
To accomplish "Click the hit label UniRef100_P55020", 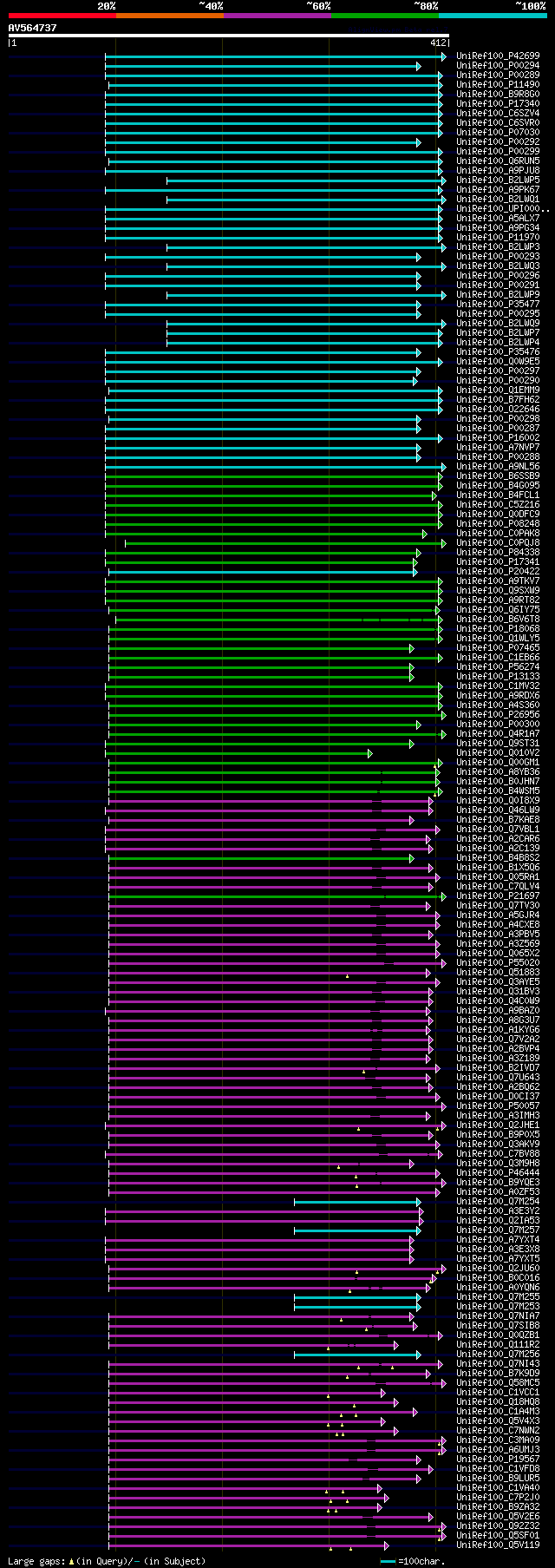I will 498,963.
